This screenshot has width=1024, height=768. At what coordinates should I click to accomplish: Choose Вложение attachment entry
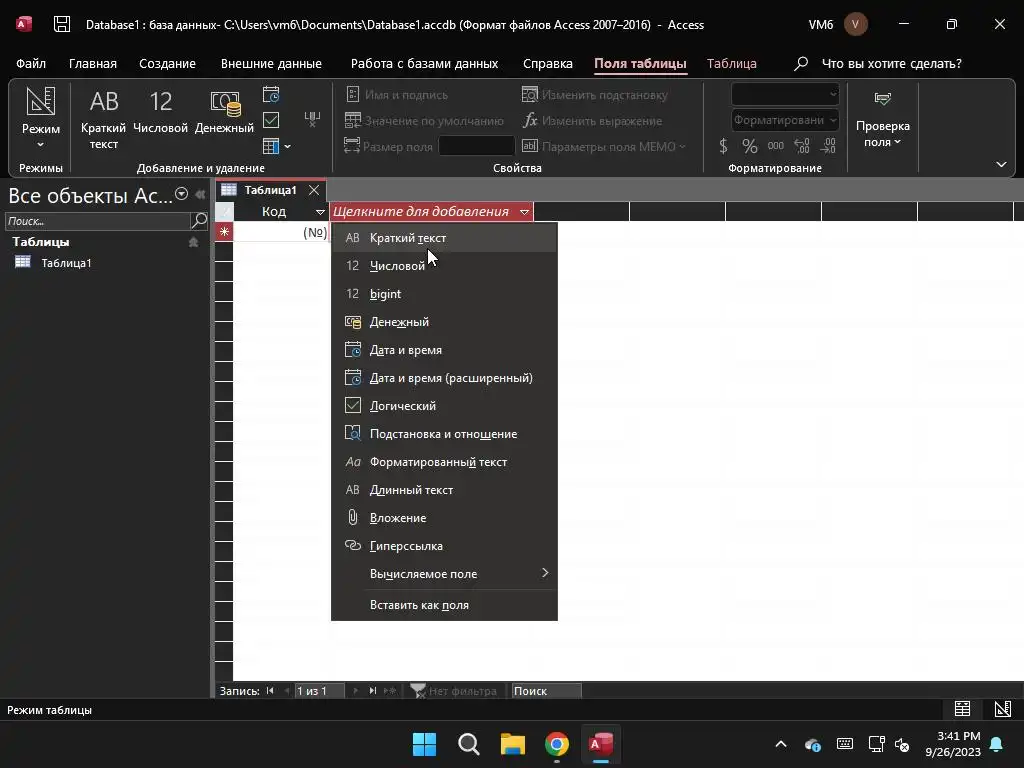pyautogui.click(x=444, y=518)
